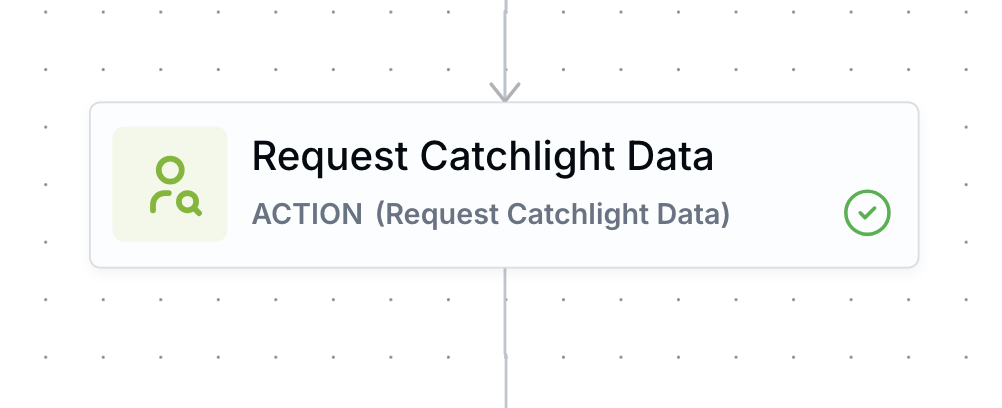Click the ACTION type label

[x=307, y=214]
